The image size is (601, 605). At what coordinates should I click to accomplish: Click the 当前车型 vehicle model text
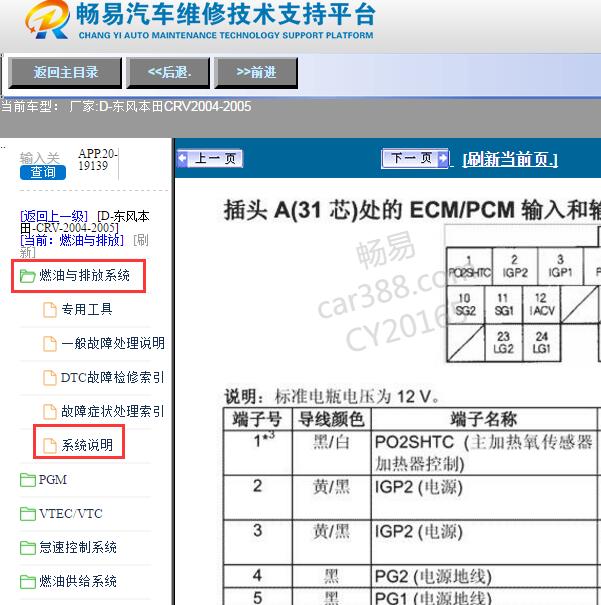(126, 106)
